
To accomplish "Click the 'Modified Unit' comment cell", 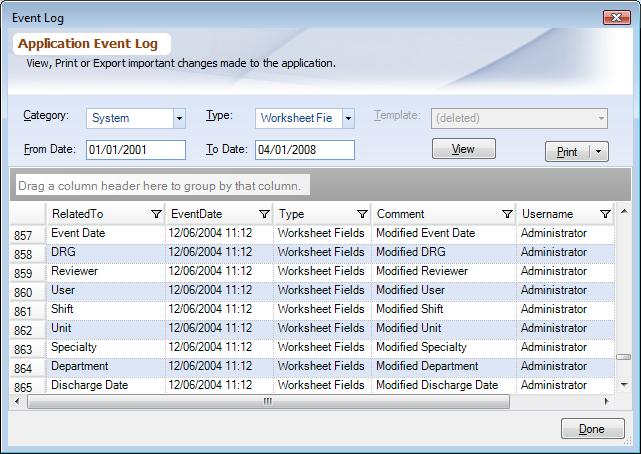I will click(444, 328).
